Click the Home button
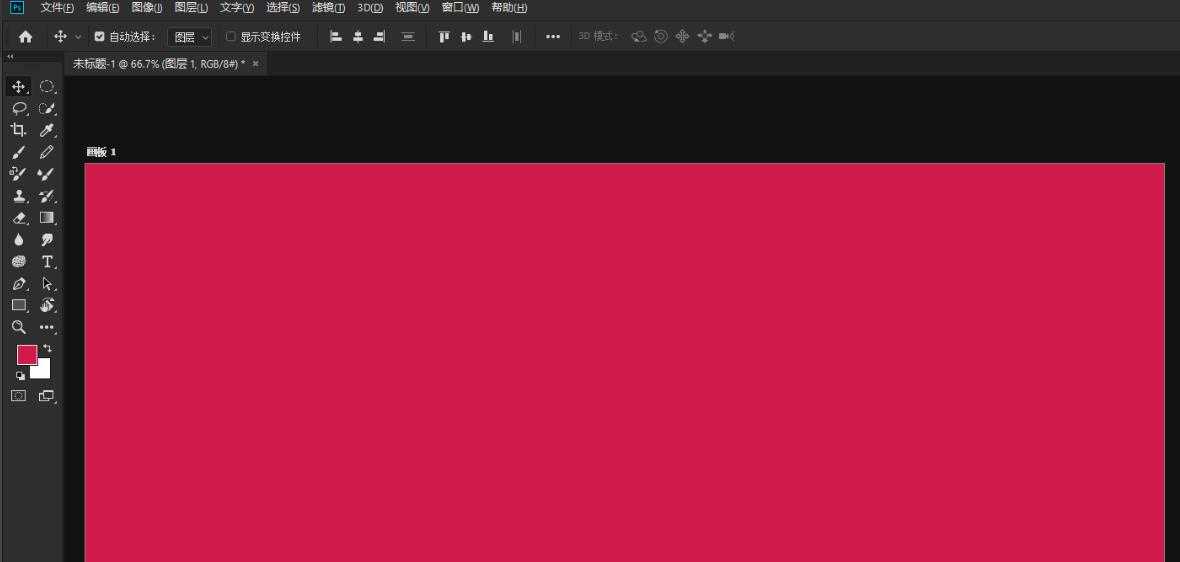 pyautogui.click(x=25, y=37)
